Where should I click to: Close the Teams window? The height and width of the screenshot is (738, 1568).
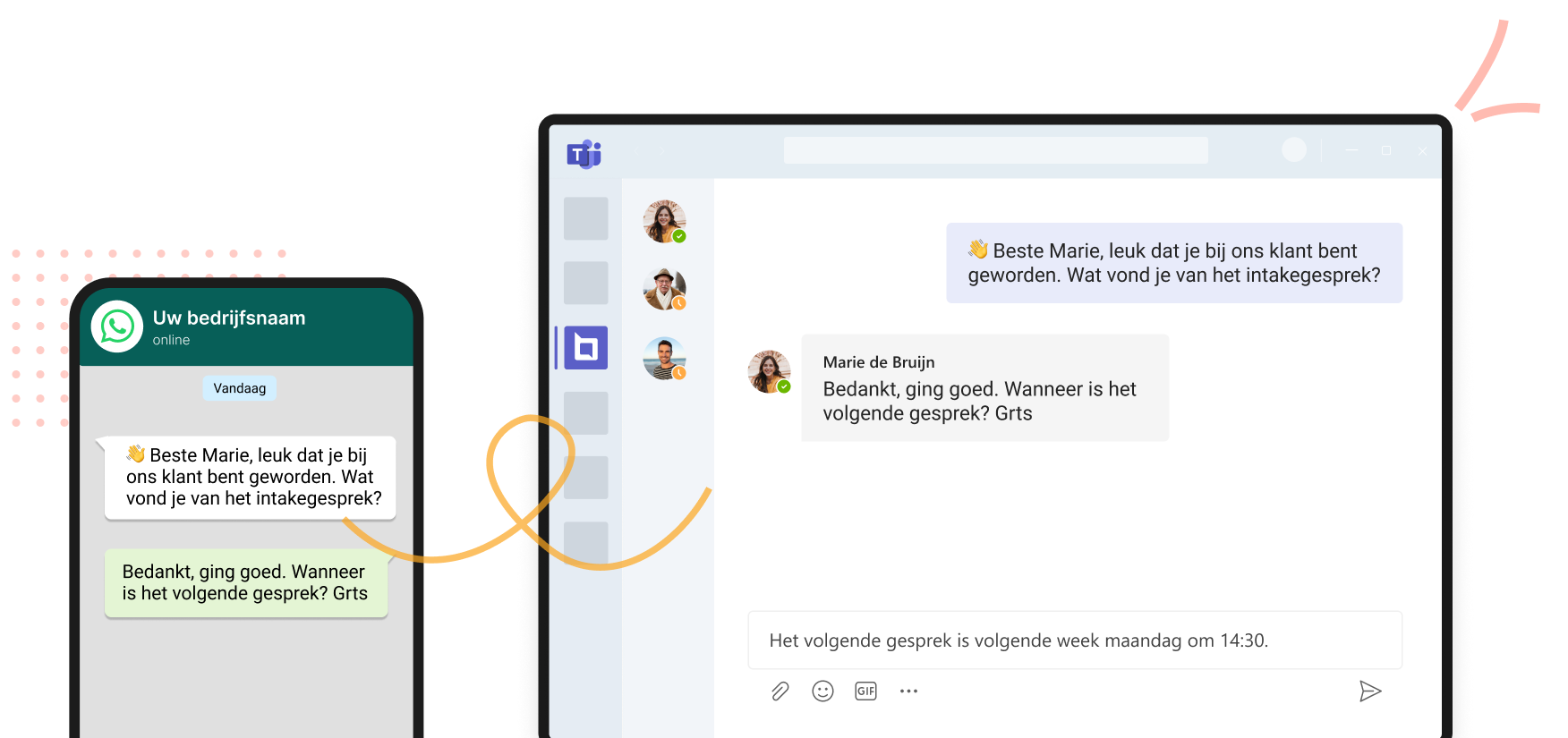[1422, 151]
